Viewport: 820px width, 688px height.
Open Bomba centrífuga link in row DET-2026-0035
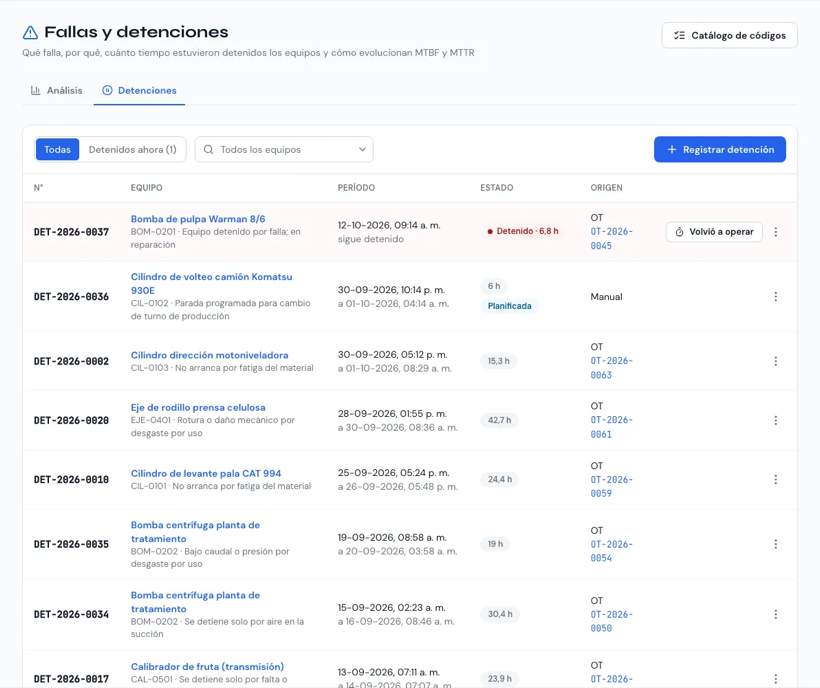coord(195,532)
